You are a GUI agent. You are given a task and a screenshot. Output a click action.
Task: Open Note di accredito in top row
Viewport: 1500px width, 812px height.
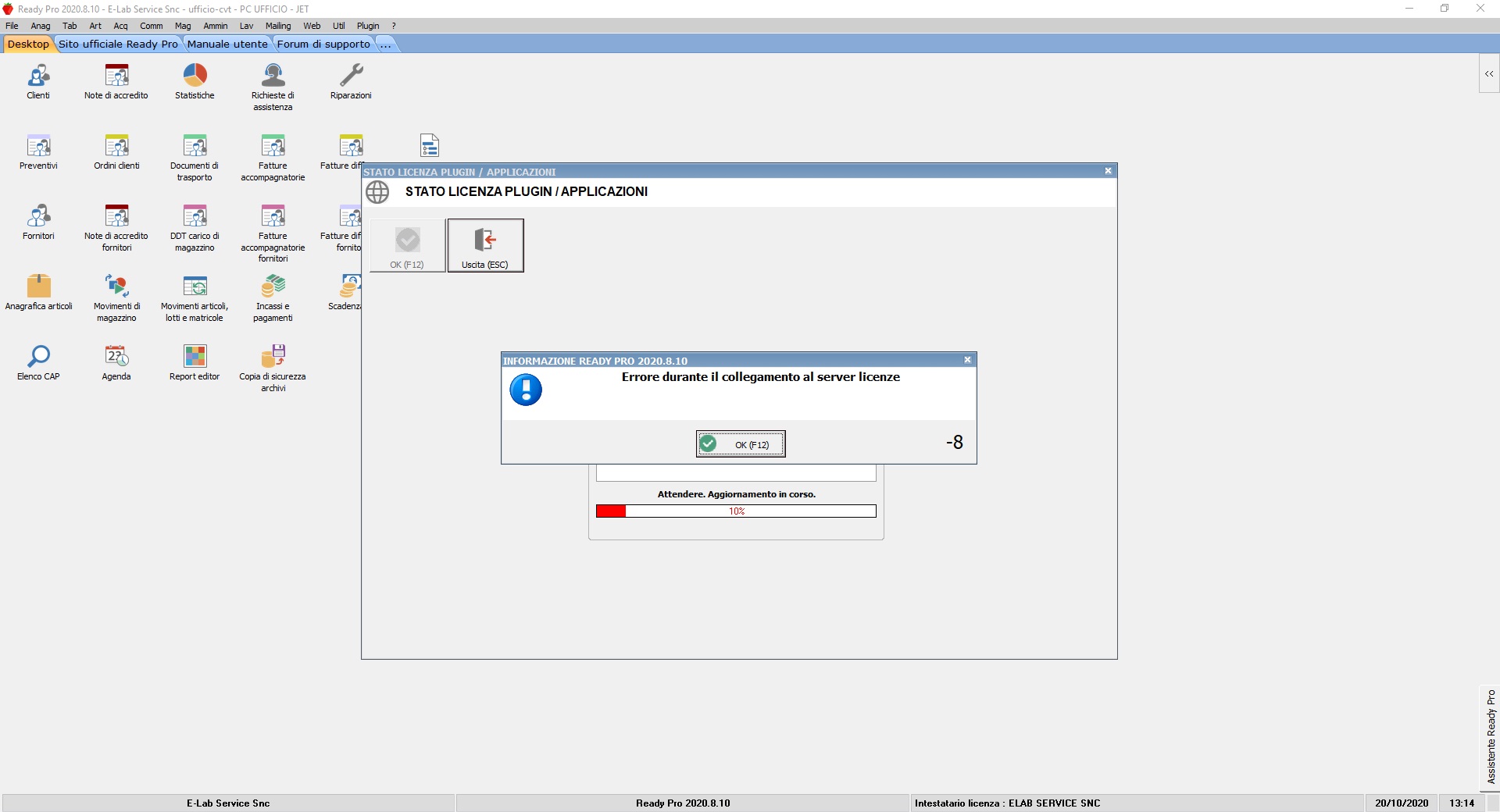116,81
